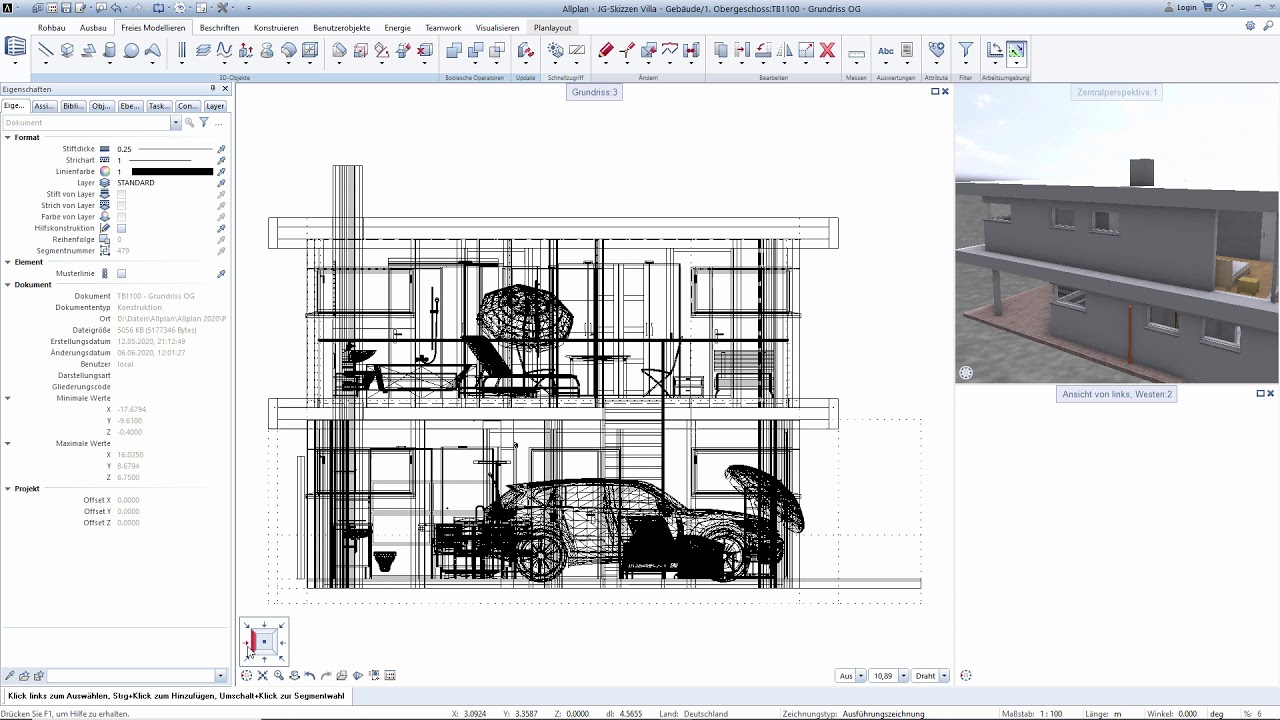Click the Stiftdicke 0.25 line preview
This screenshot has height=720, width=1280.
pos(174,149)
